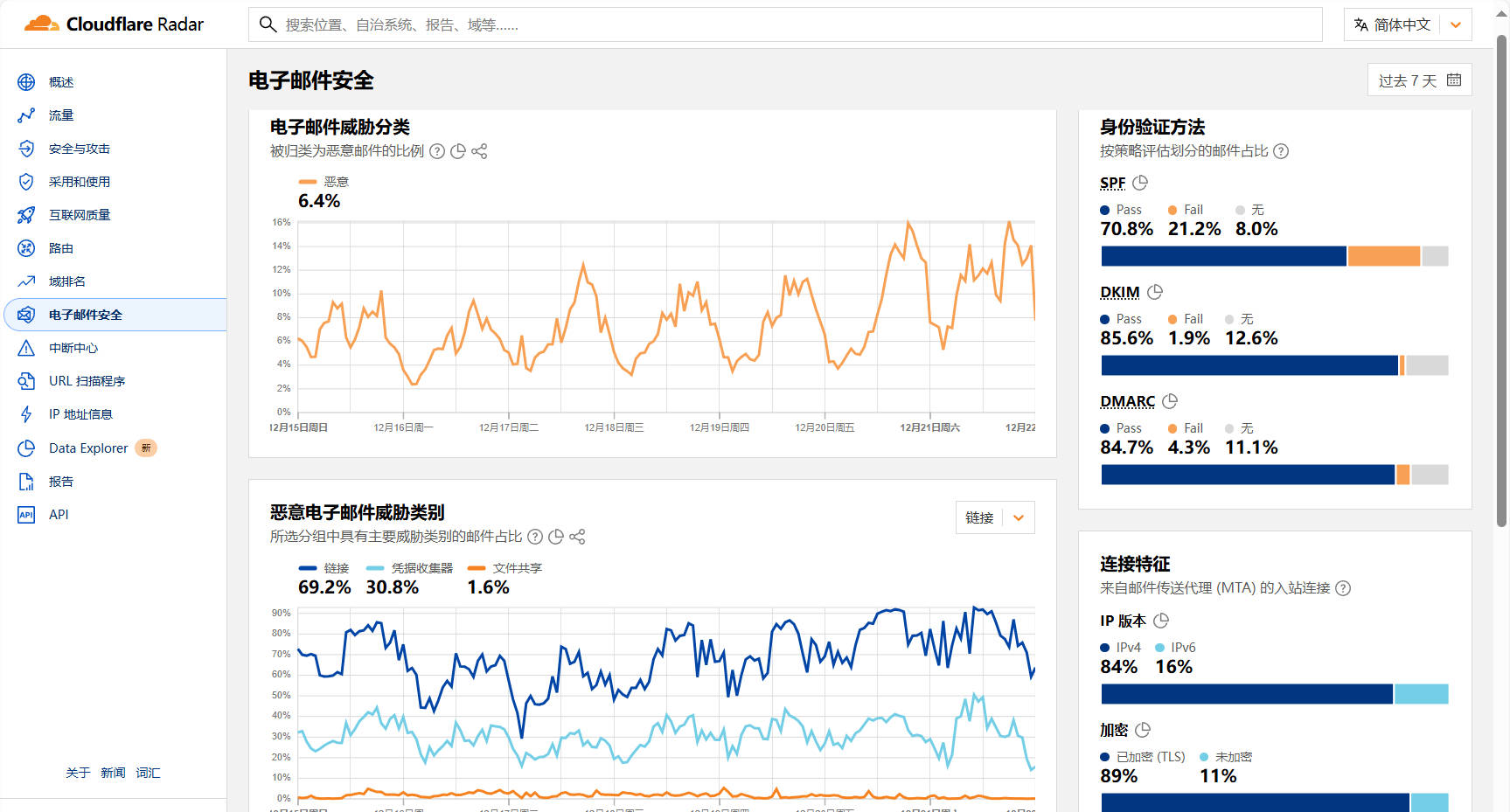
Task: Toggle the 链接 legend series
Action: pos(324,568)
